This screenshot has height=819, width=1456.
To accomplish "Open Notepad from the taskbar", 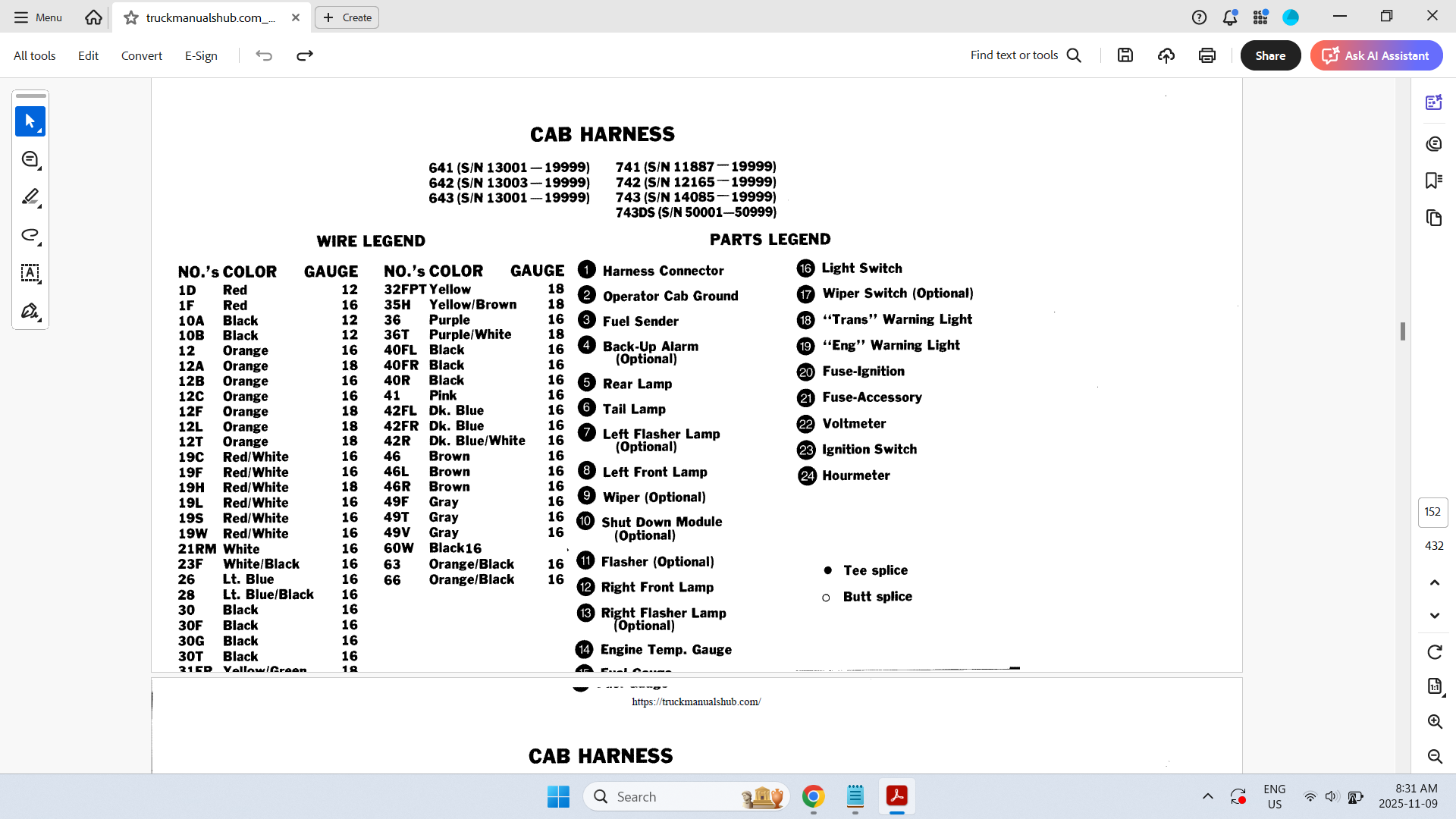I will click(855, 796).
